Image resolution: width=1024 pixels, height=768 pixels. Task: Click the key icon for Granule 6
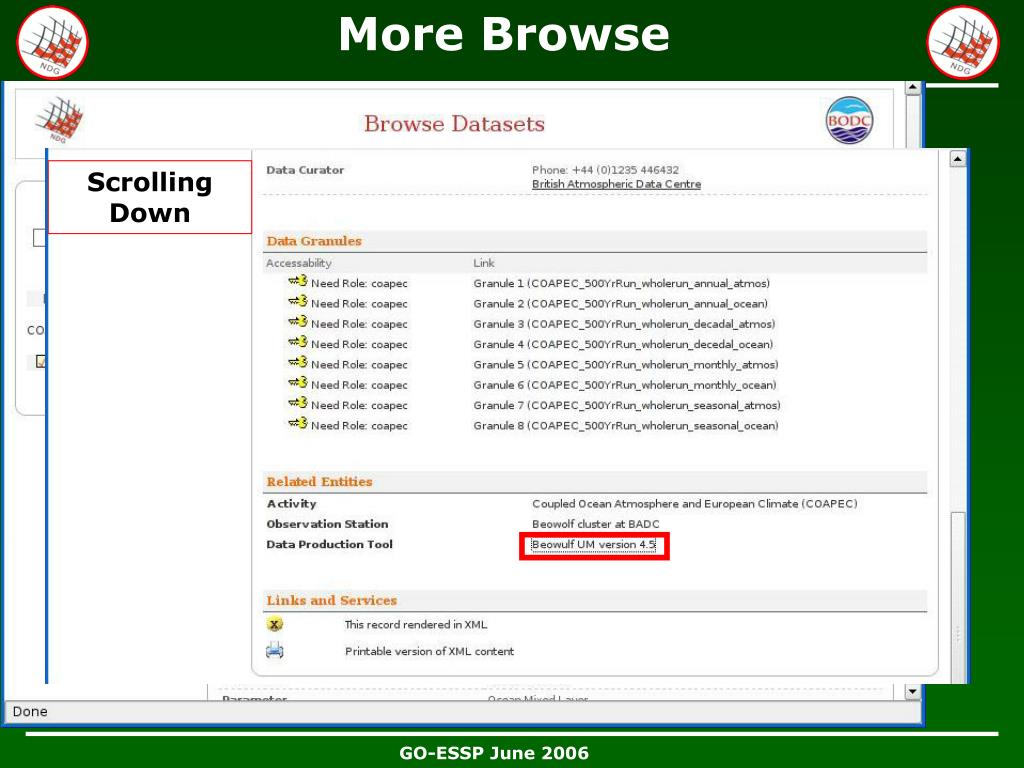coord(298,383)
